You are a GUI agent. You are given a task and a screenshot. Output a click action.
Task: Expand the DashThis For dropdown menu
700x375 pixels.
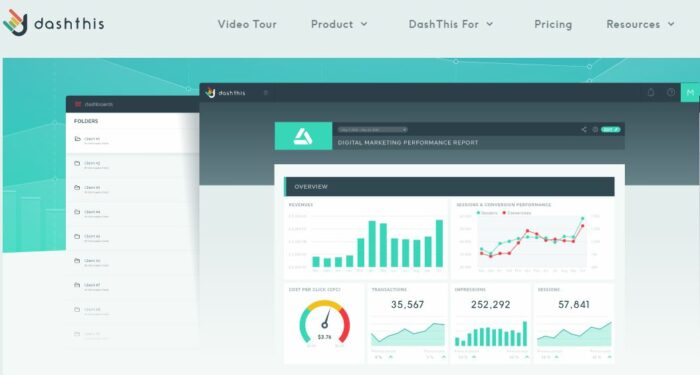tap(451, 24)
